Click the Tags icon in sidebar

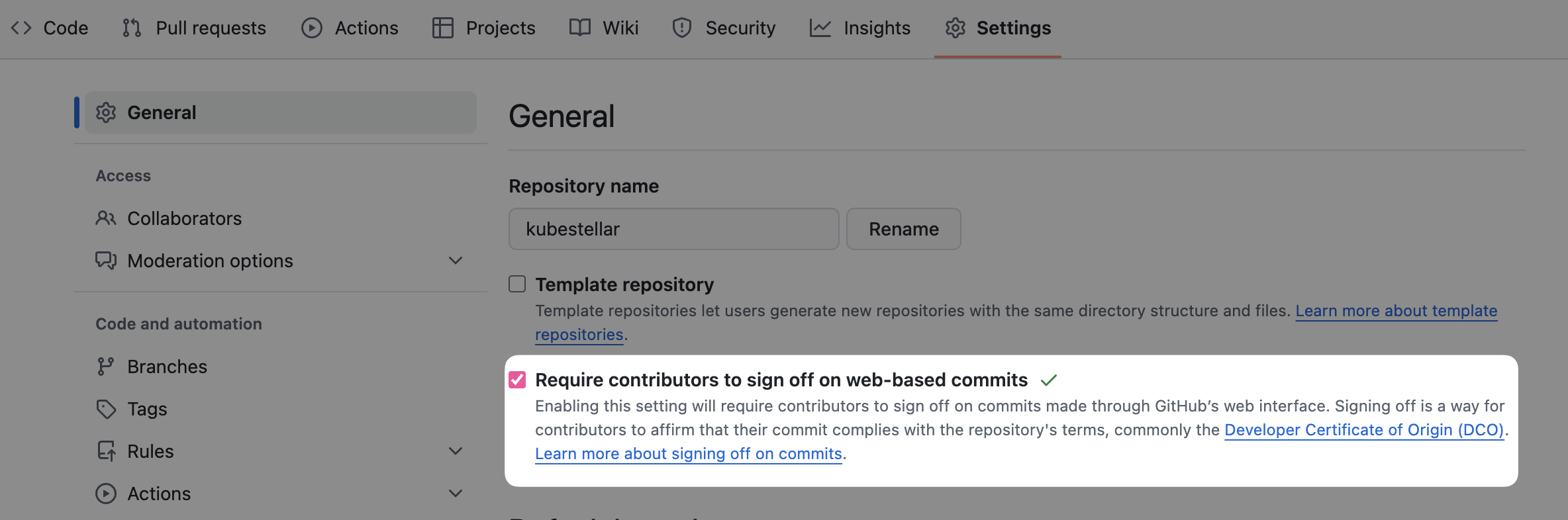click(106, 409)
